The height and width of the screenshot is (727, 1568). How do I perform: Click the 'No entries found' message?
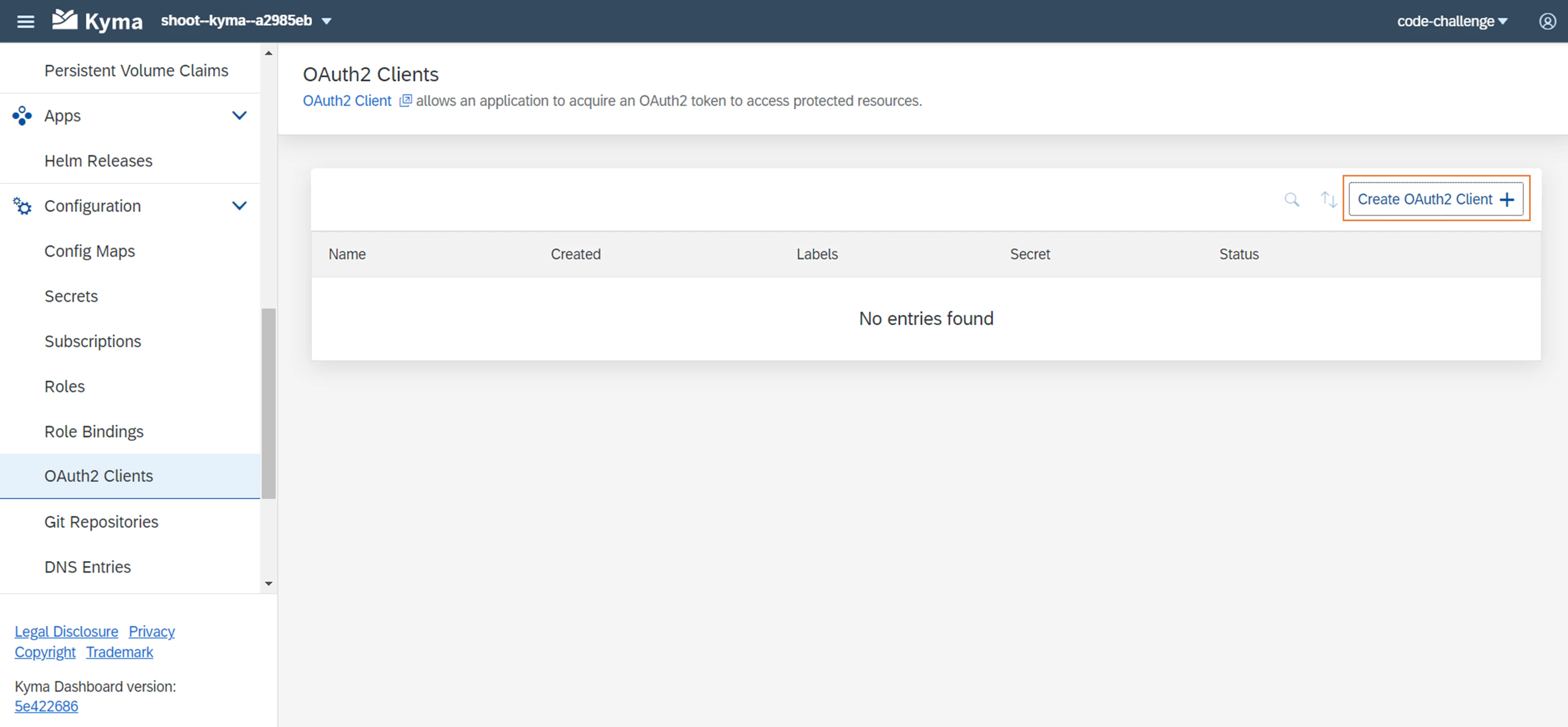(926, 318)
